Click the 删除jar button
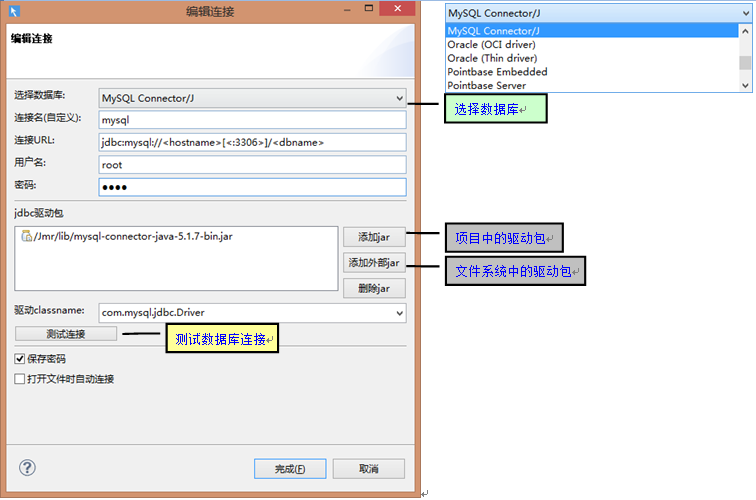This screenshot has width=756, height=500. 374,288
